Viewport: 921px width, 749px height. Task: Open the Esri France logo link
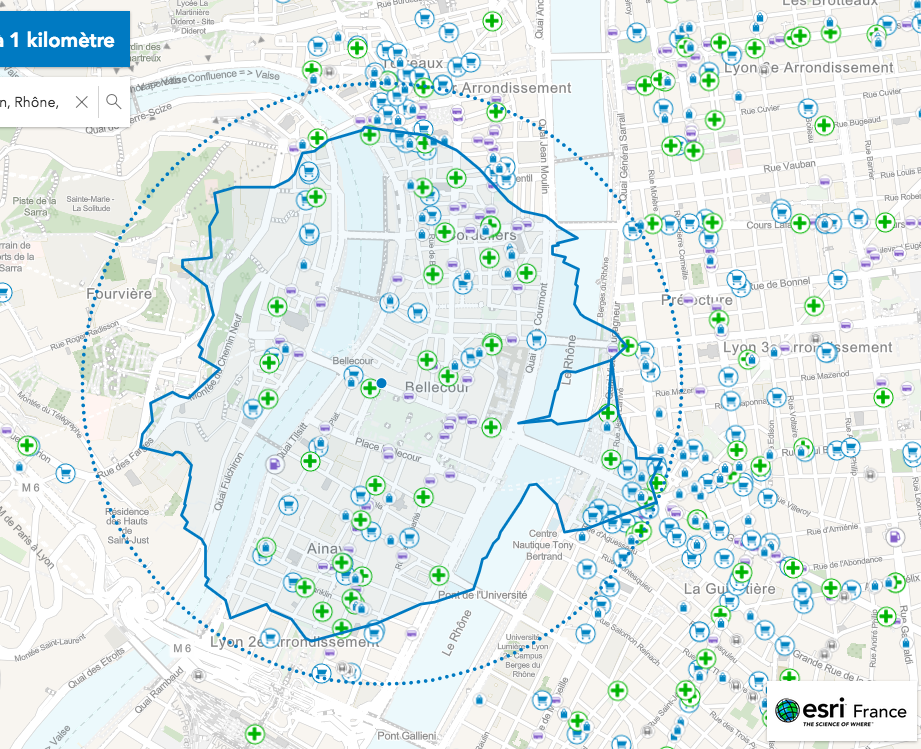[x=841, y=711]
